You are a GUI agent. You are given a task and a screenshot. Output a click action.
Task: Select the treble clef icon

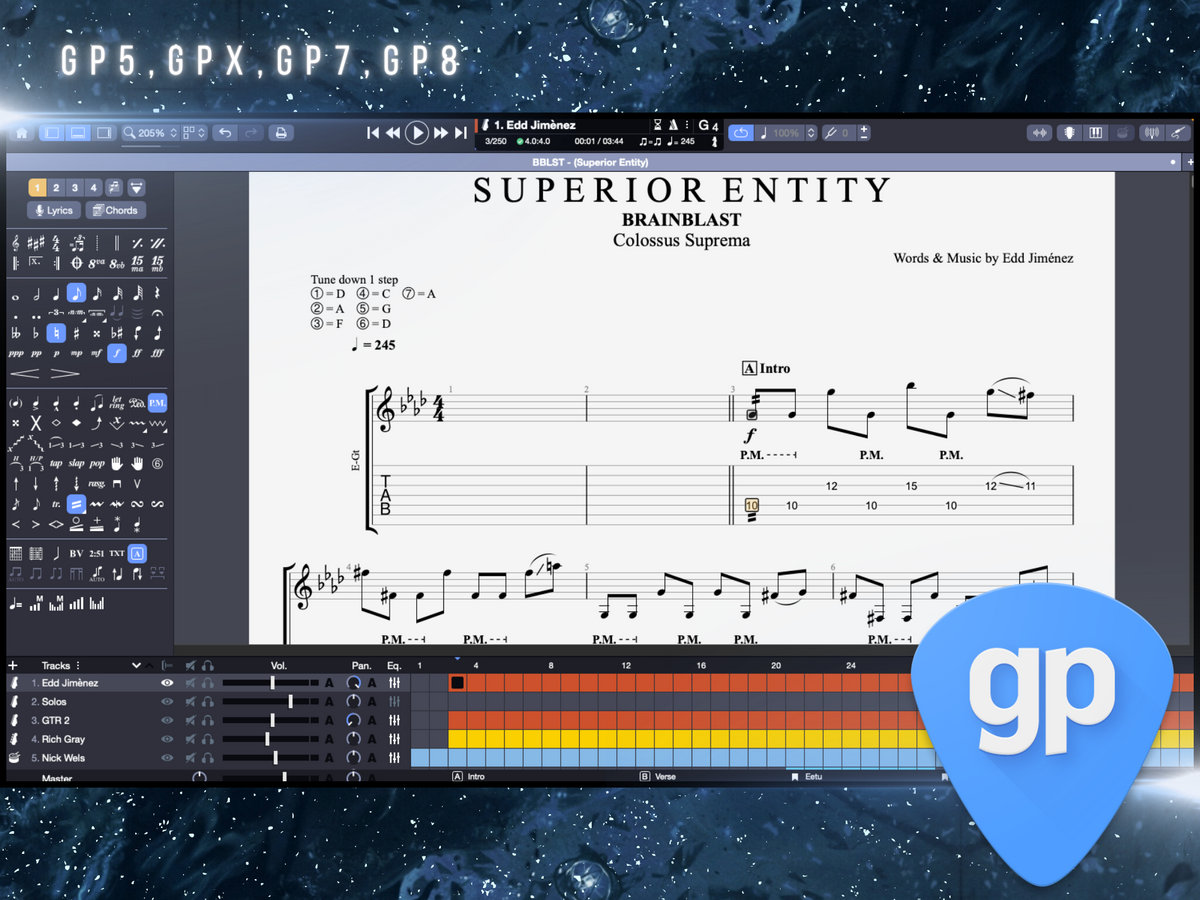pos(15,243)
